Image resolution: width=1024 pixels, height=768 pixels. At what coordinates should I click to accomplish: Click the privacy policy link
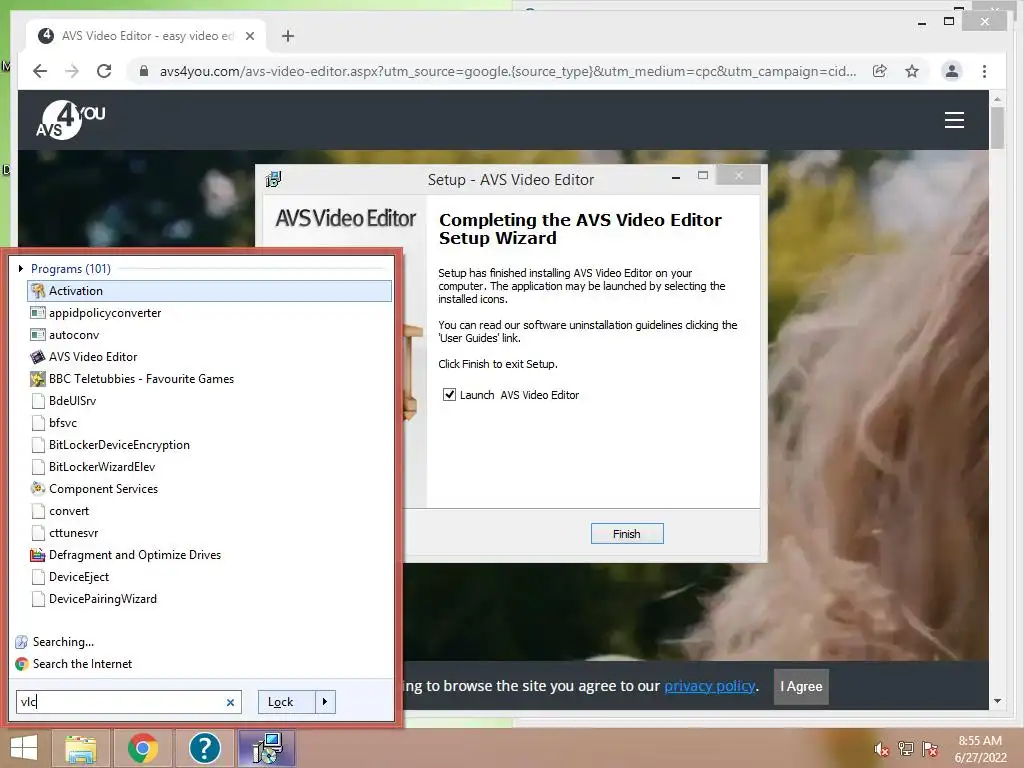click(x=710, y=686)
